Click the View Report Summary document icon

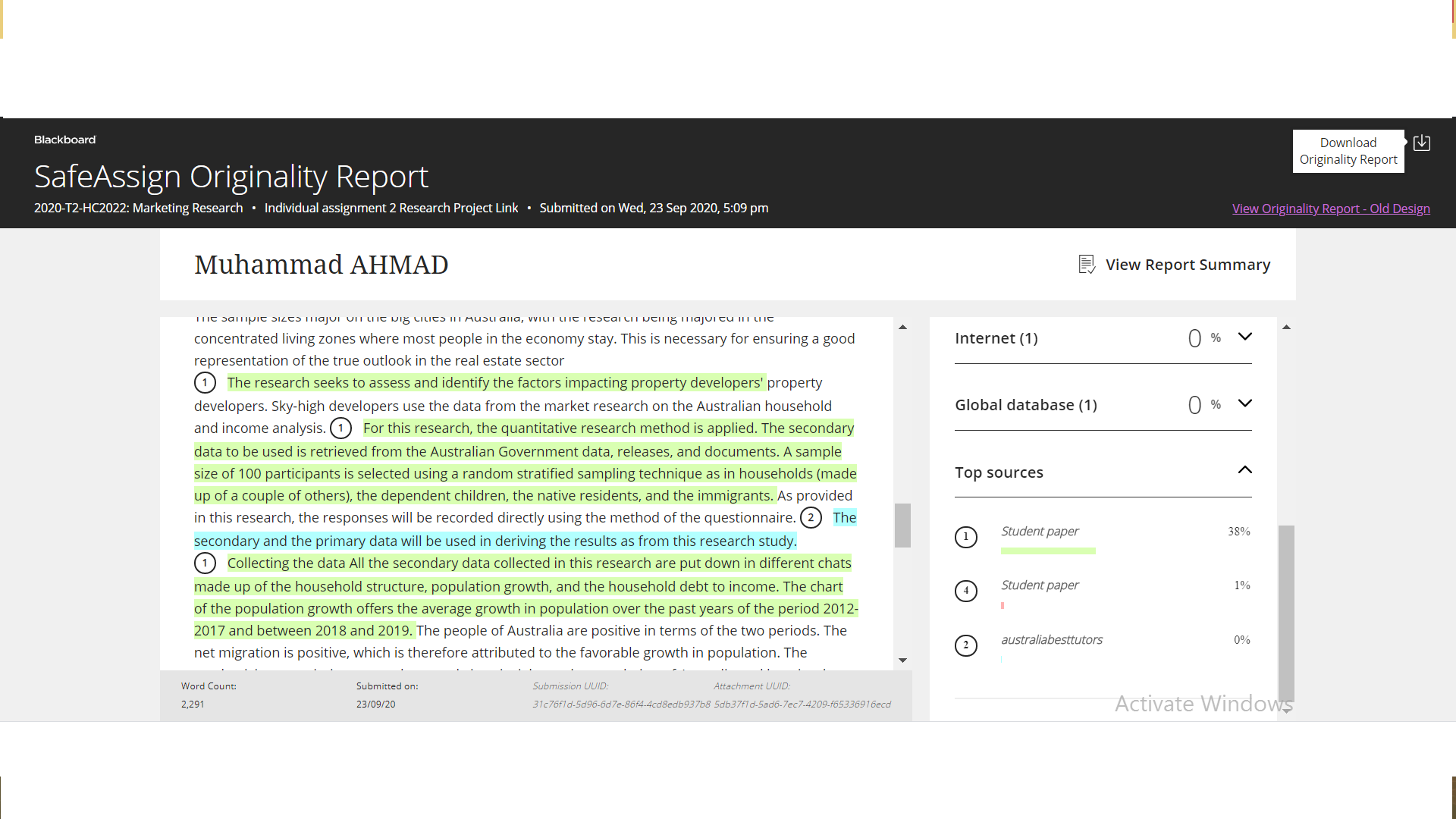1087,265
